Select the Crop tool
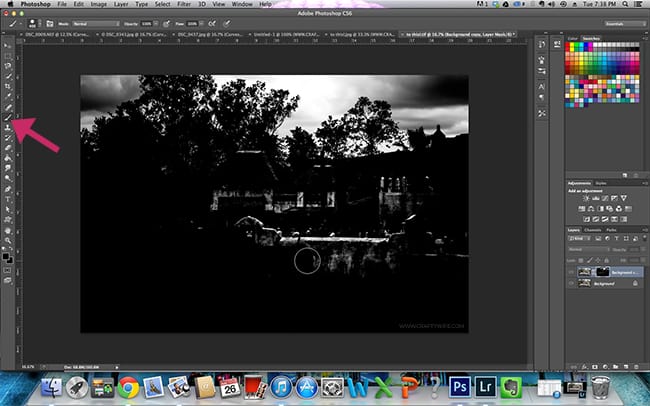650x406 pixels. click(7, 86)
